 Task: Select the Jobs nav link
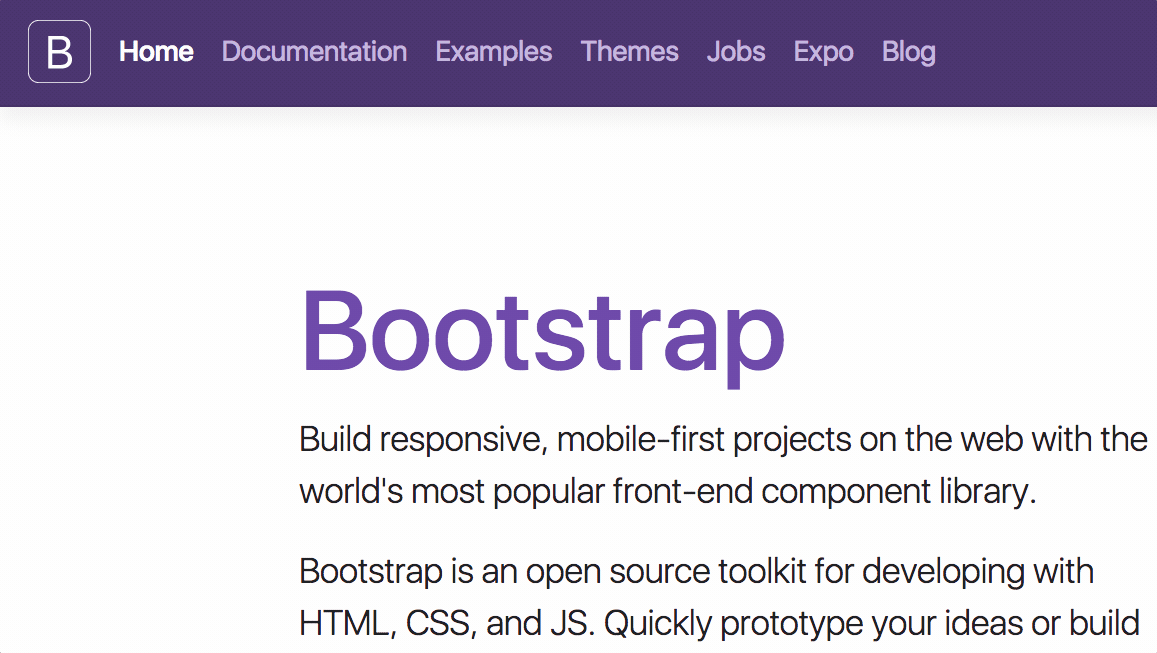[736, 52]
